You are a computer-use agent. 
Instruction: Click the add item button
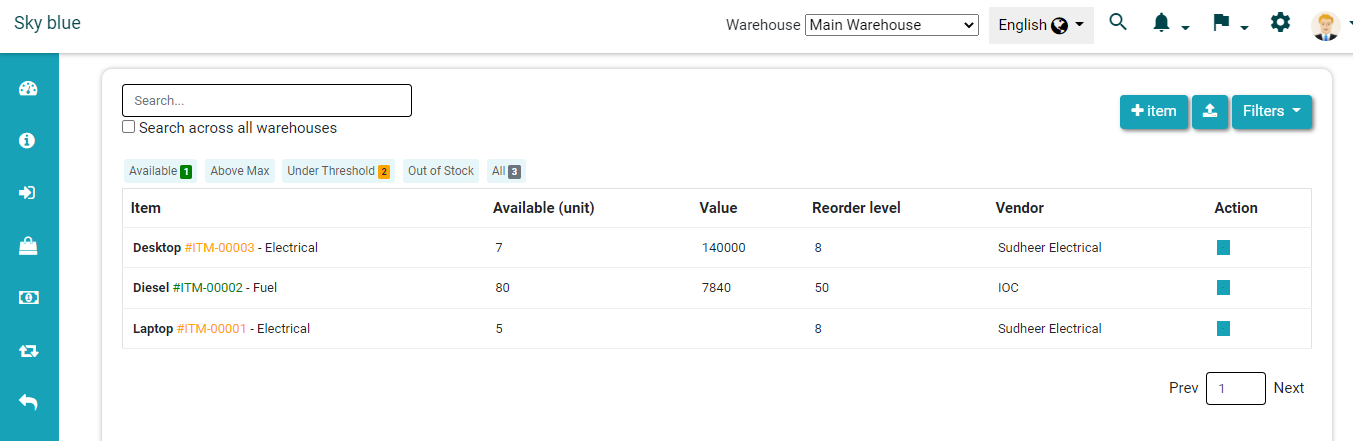tap(1153, 112)
